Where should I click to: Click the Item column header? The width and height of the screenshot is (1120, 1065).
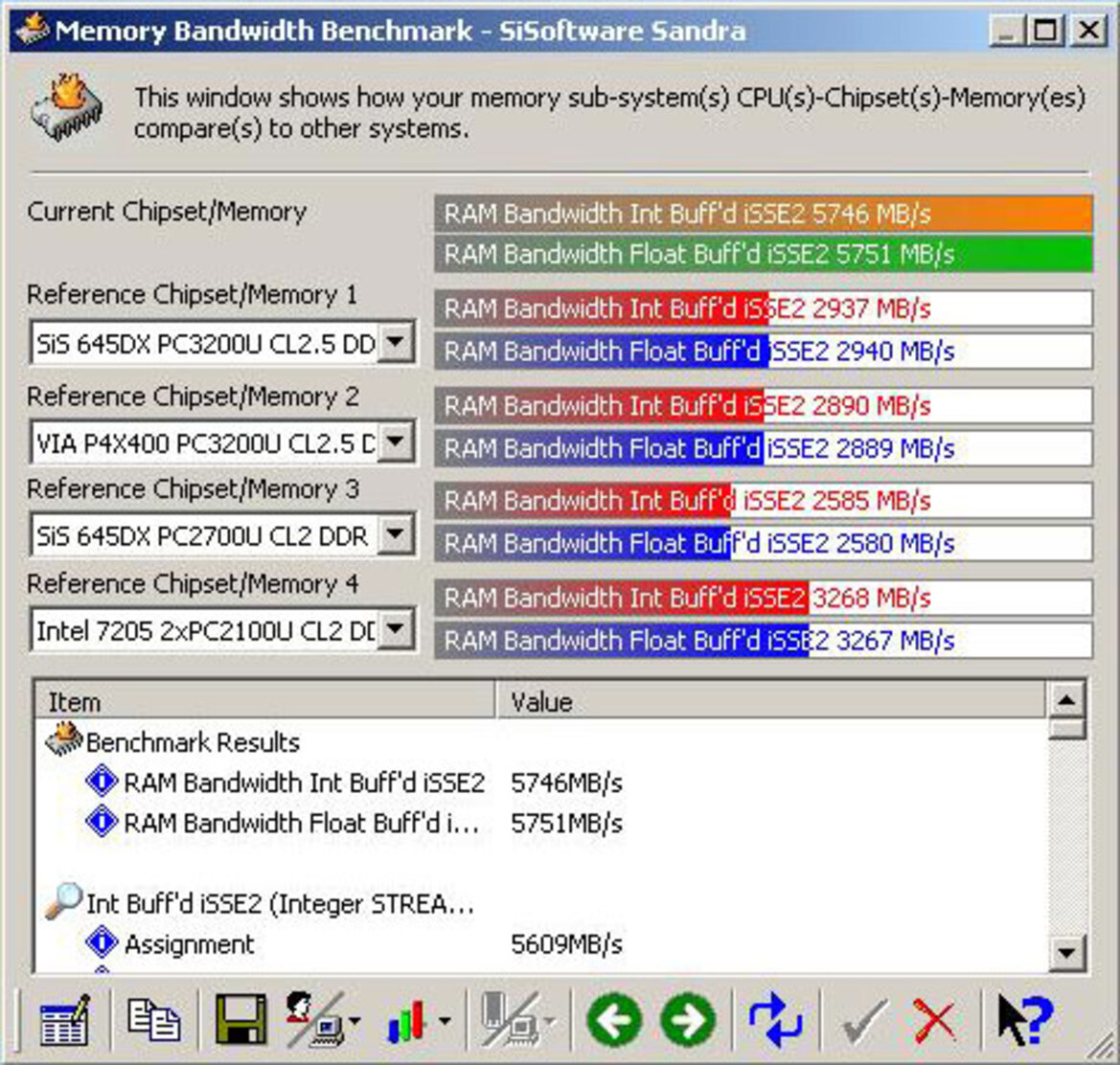pyautogui.click(x=265, y=702)
